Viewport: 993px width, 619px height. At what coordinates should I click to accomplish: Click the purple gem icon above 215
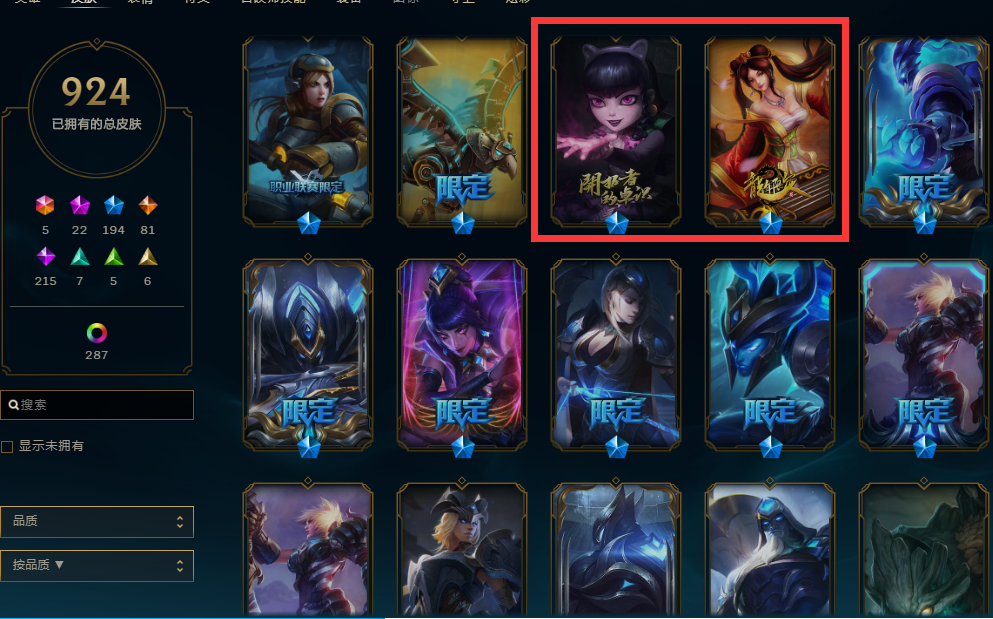point(46,257)
